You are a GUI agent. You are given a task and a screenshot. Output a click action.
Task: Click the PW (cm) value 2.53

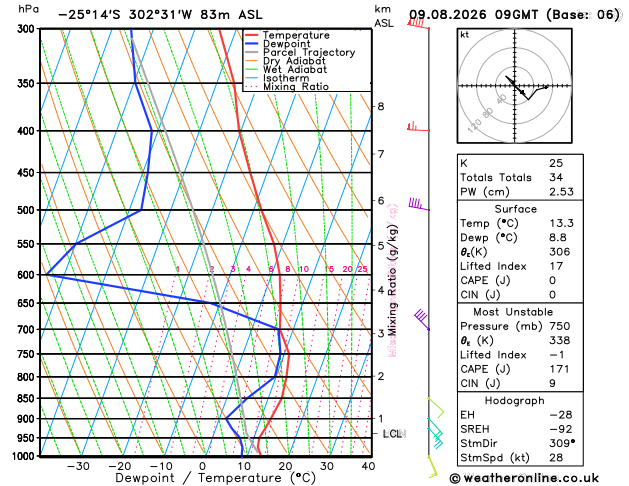[561, 192]
